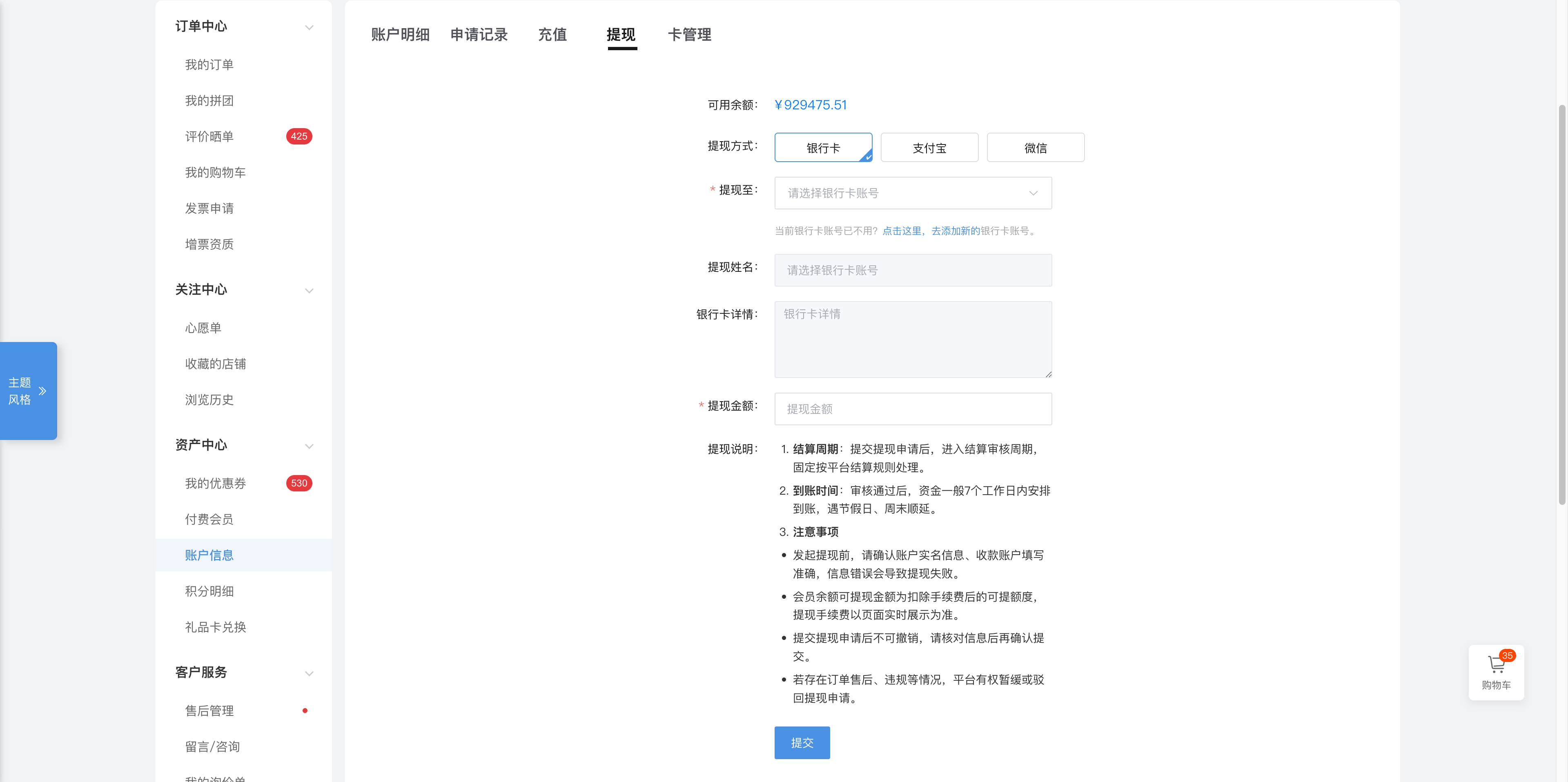Open 心愿单 in the sidebar

pos(203,328)
